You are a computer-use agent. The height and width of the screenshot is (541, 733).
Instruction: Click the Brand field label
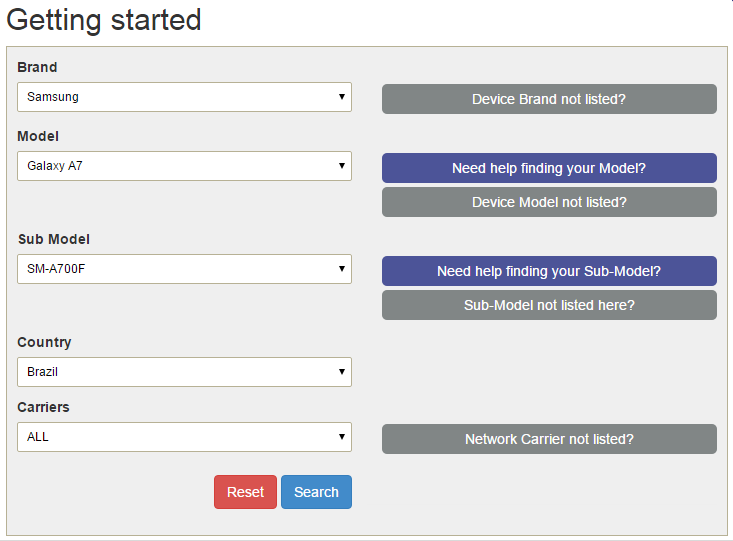[x=37, y=67]
